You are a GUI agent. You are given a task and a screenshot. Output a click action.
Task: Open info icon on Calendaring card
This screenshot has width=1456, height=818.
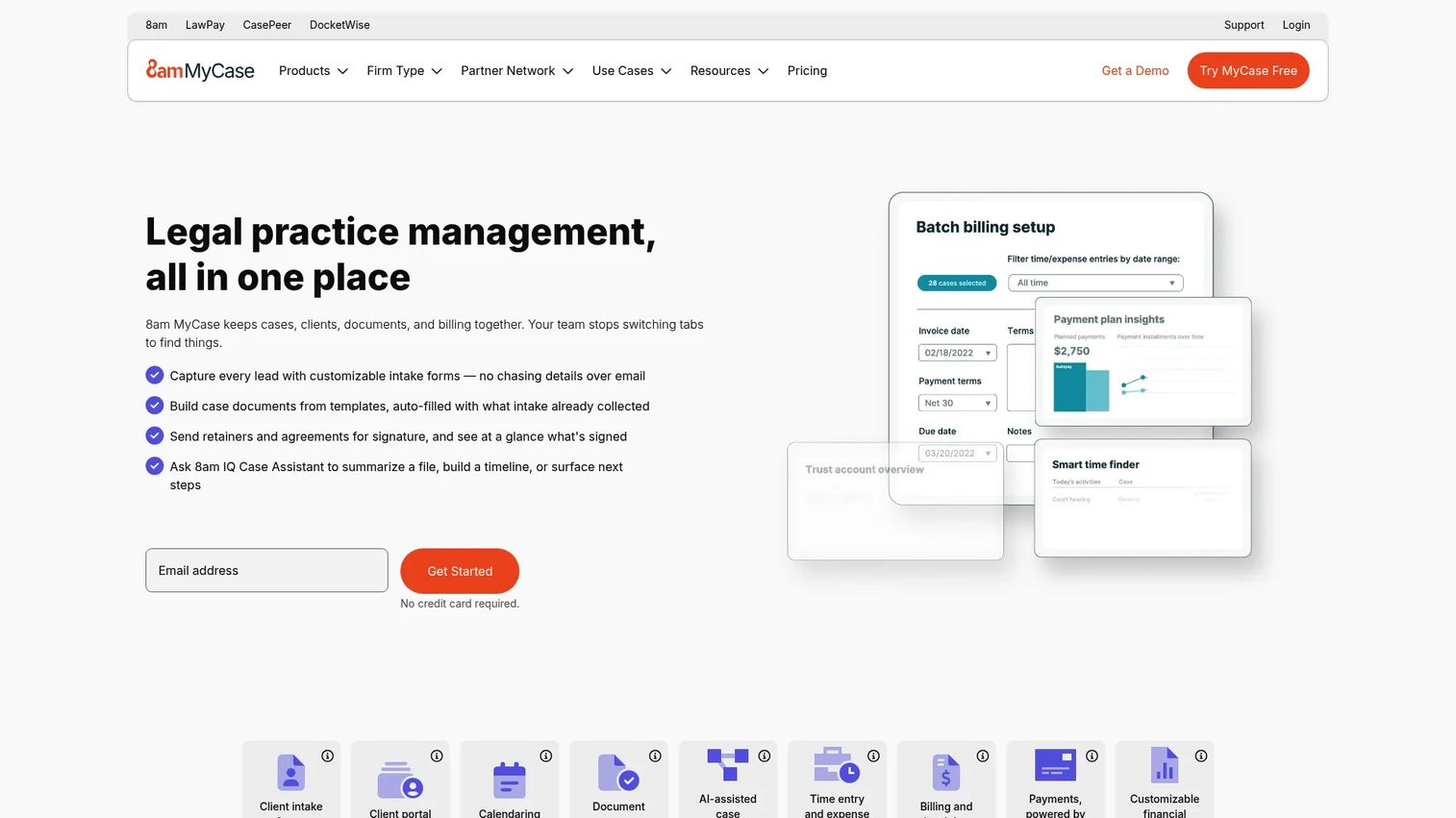[x=546, y=756]
